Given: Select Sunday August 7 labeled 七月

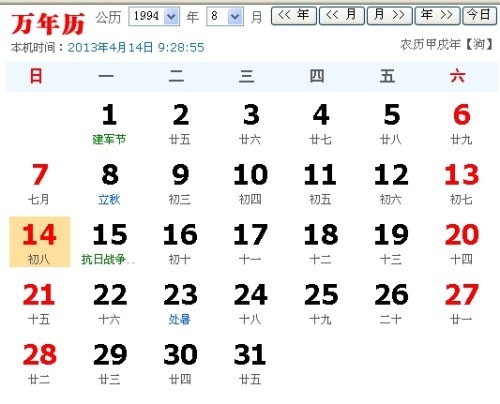Looking at the screenshot, I should 39,183.
